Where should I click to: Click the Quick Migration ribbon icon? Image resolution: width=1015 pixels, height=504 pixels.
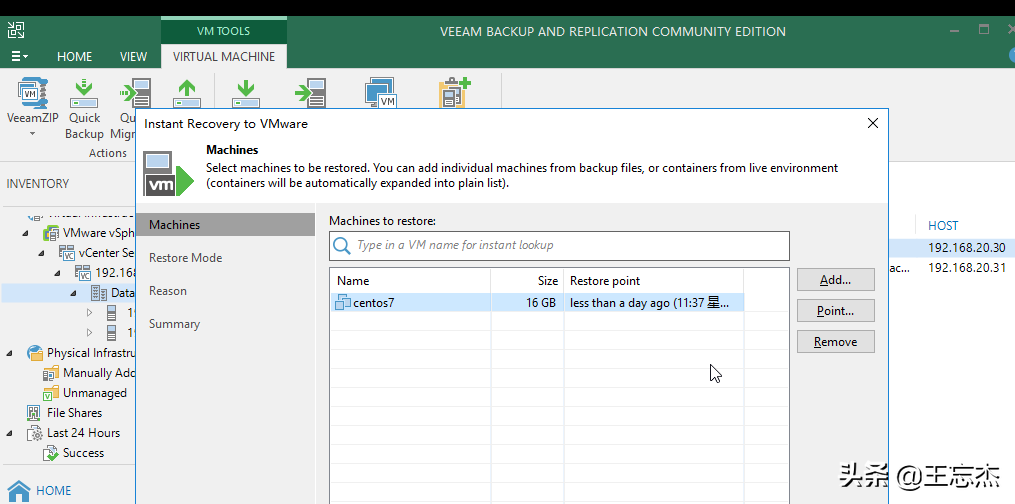click(x=135, y=93)
